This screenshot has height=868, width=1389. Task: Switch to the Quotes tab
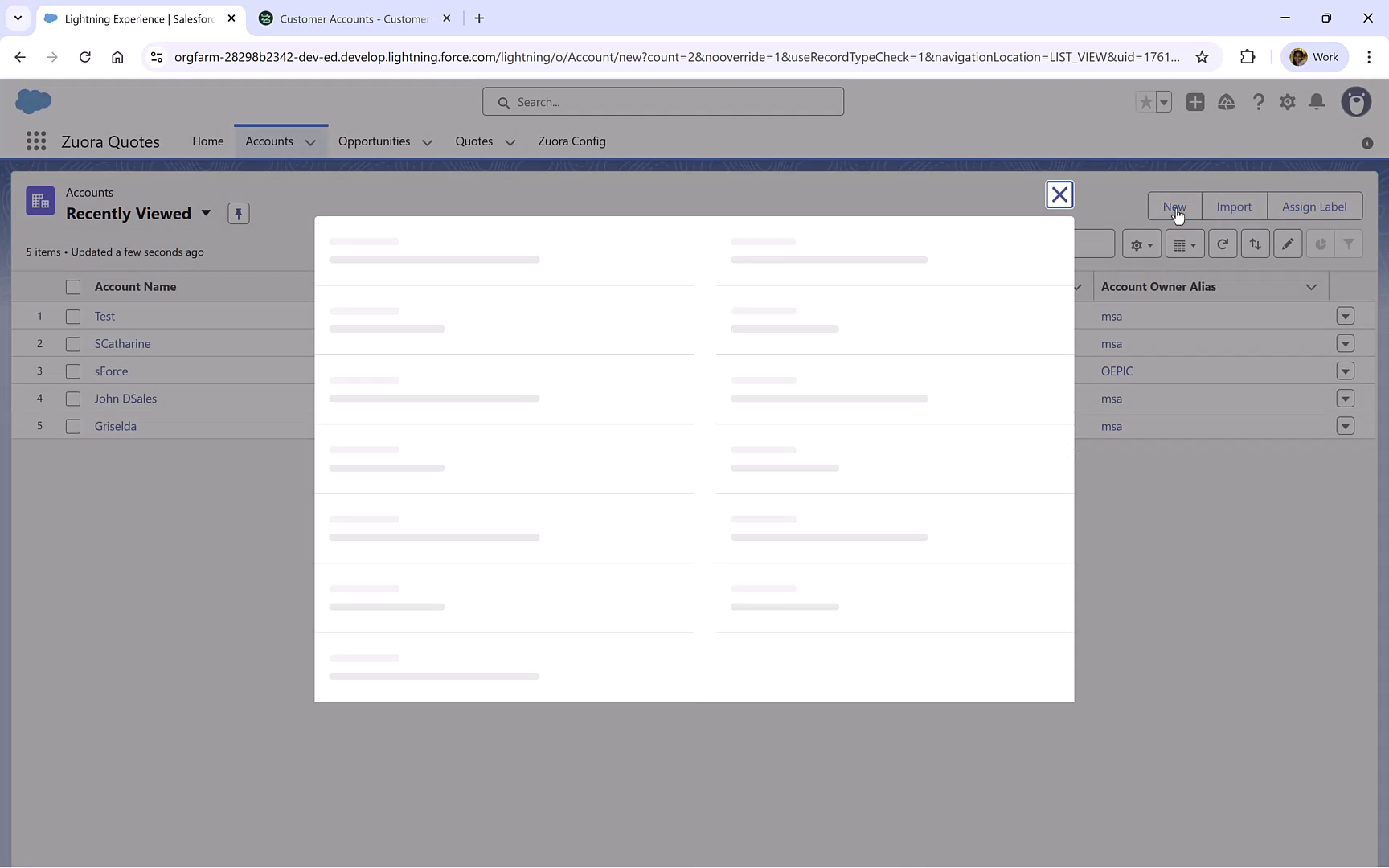[x=474, y=141]
